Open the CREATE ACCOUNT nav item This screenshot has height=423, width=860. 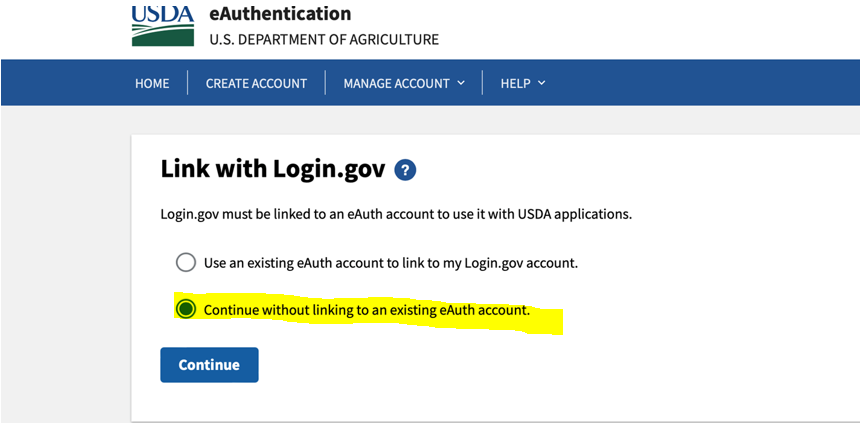256,83
